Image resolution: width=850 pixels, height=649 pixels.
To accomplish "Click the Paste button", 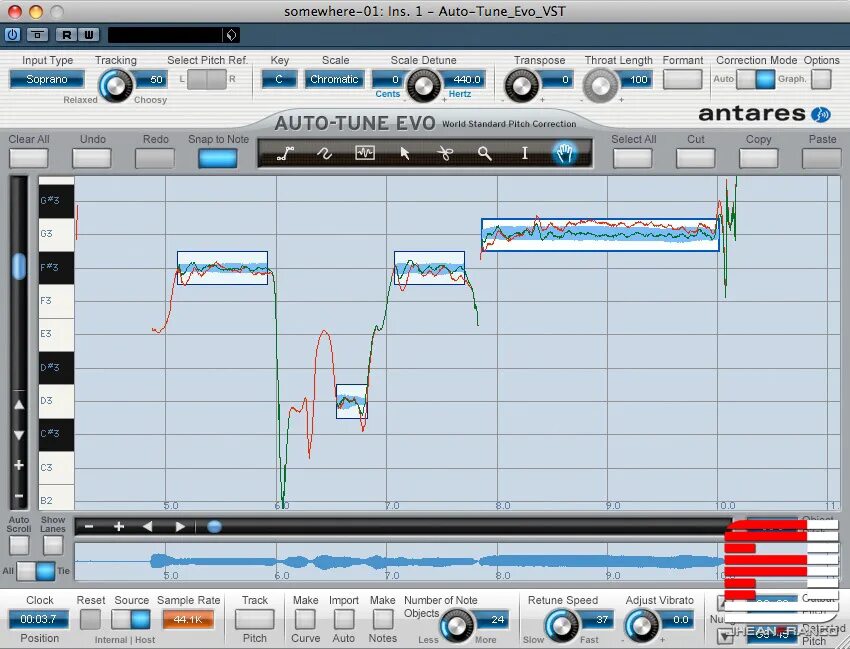I will click(x=821, y=158).
